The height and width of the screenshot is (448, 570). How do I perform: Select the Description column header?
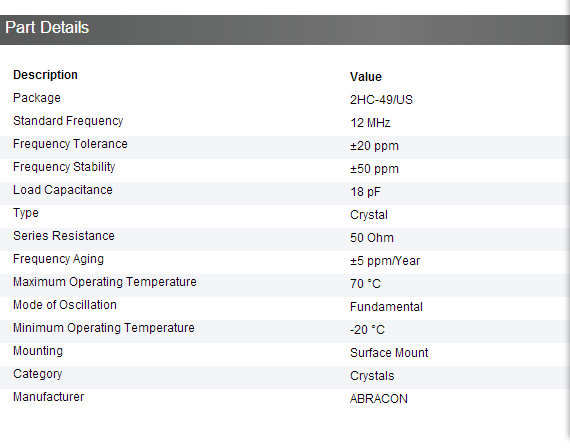pos(45,75)
